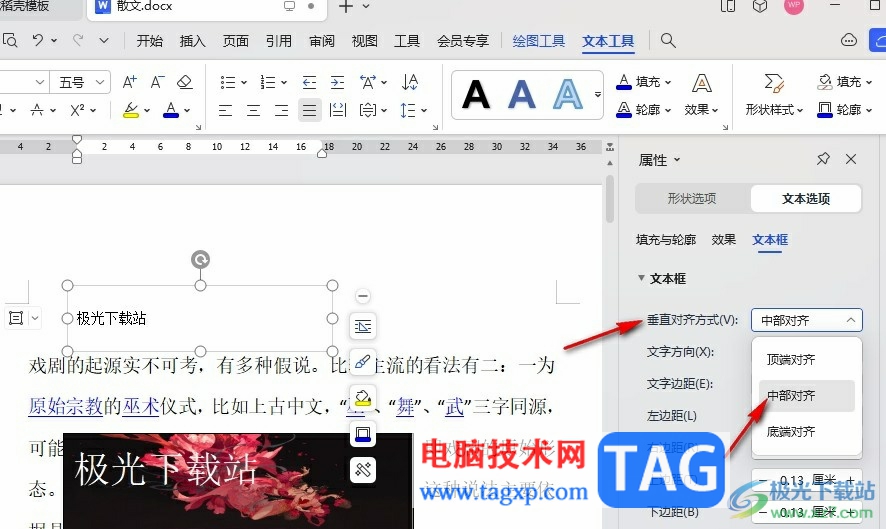886x529 pixels.
Task: Open font size combo box 五号
Action: [x=81, y=83]
